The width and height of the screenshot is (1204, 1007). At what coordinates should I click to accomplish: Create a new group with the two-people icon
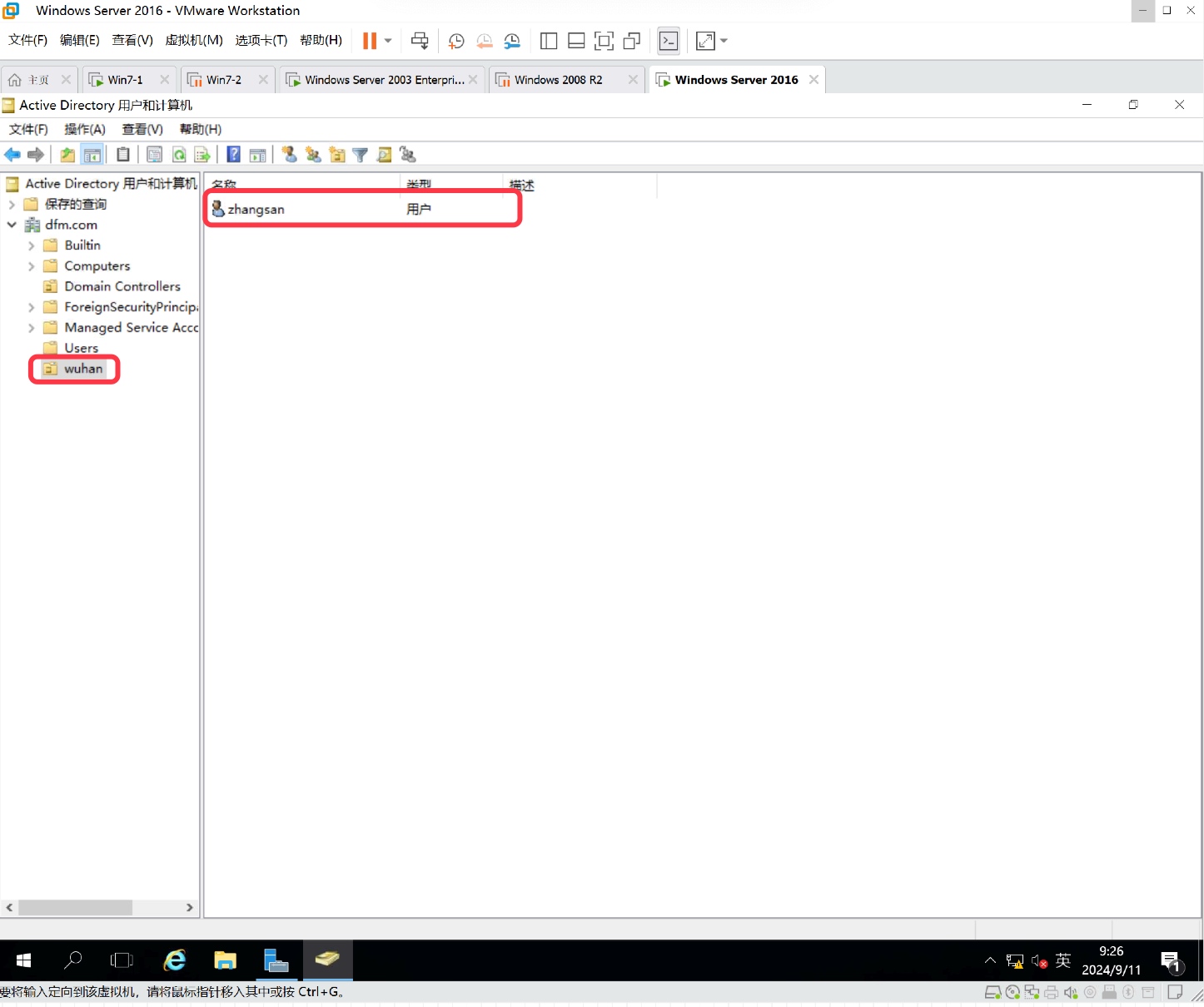pos(313,155)
